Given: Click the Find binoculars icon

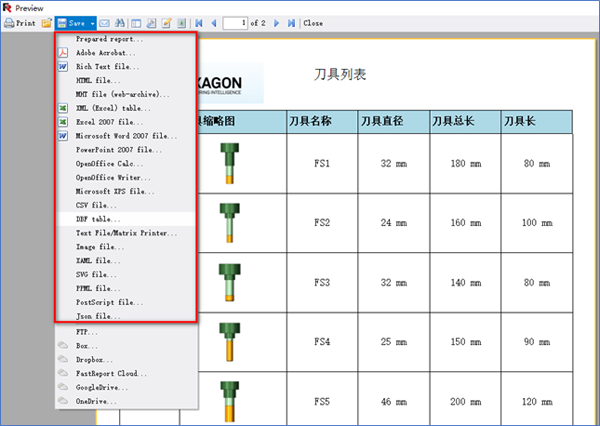Looking at the screenshot, I should click(121, 22).
